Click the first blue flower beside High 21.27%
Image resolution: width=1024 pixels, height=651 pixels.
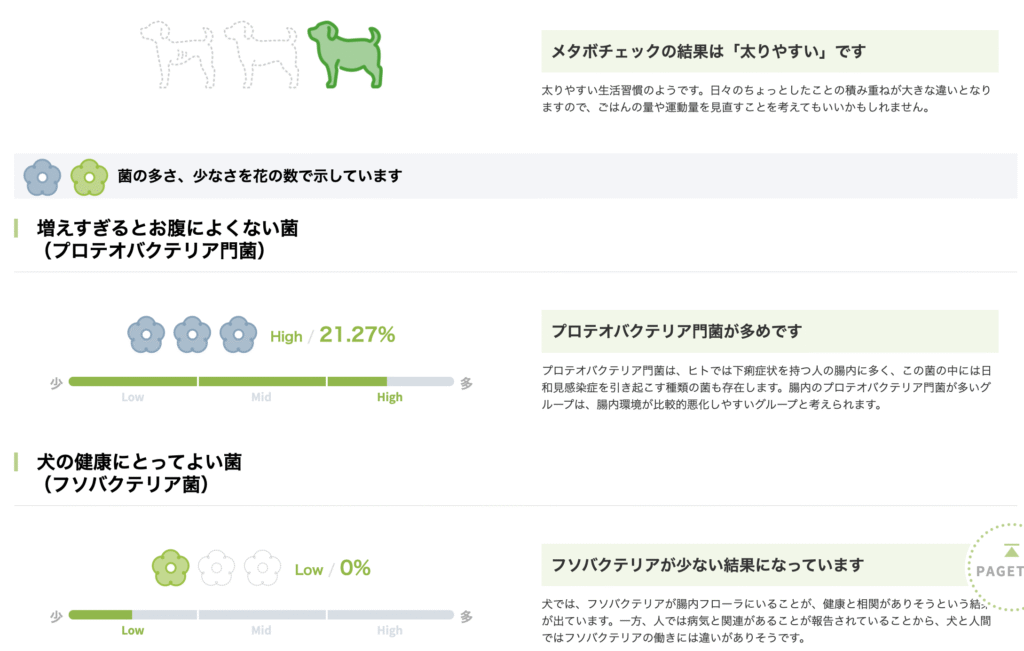pos(146,335)
